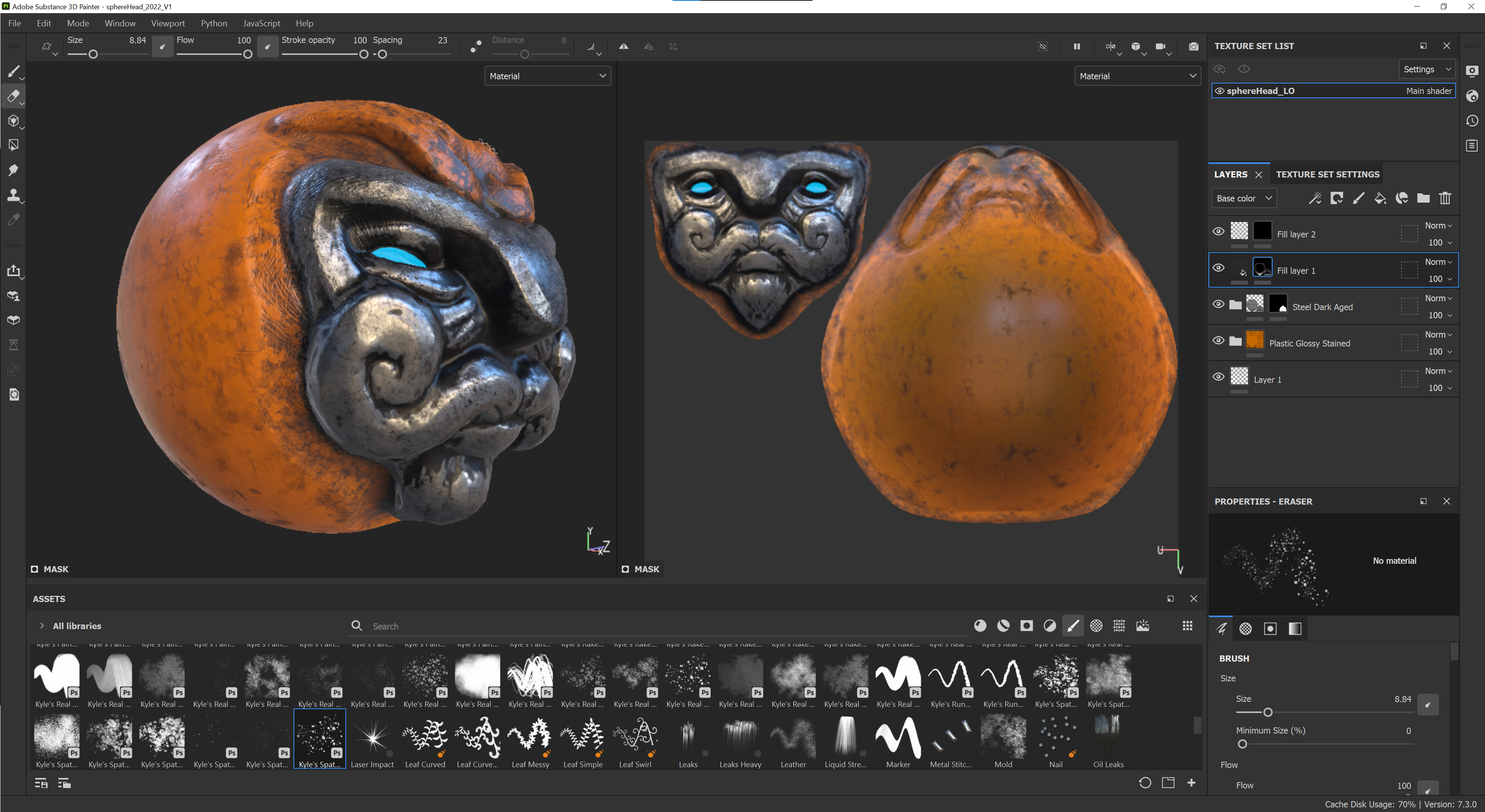The height and width of the screenshot is (812, 1485).
Task: Open the left viewport Material dropdown
Action: click(x=547, y=76)
